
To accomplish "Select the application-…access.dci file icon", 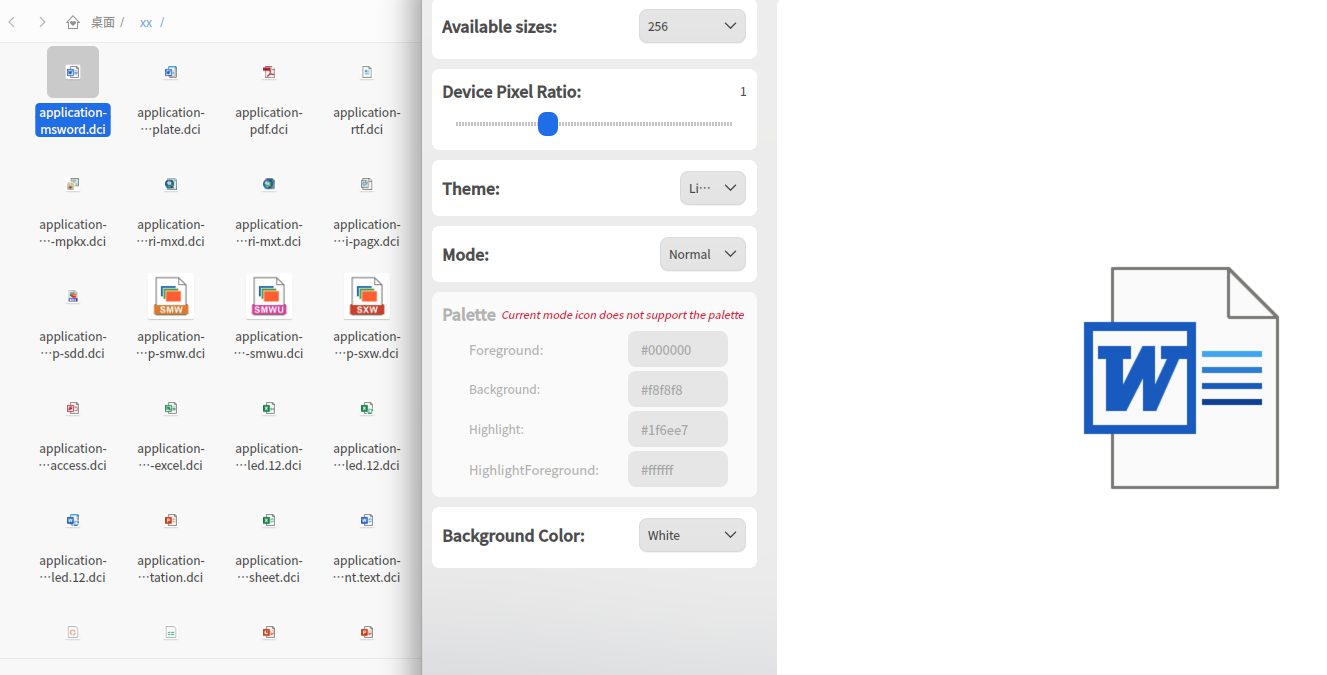I will tap(73, 408).
